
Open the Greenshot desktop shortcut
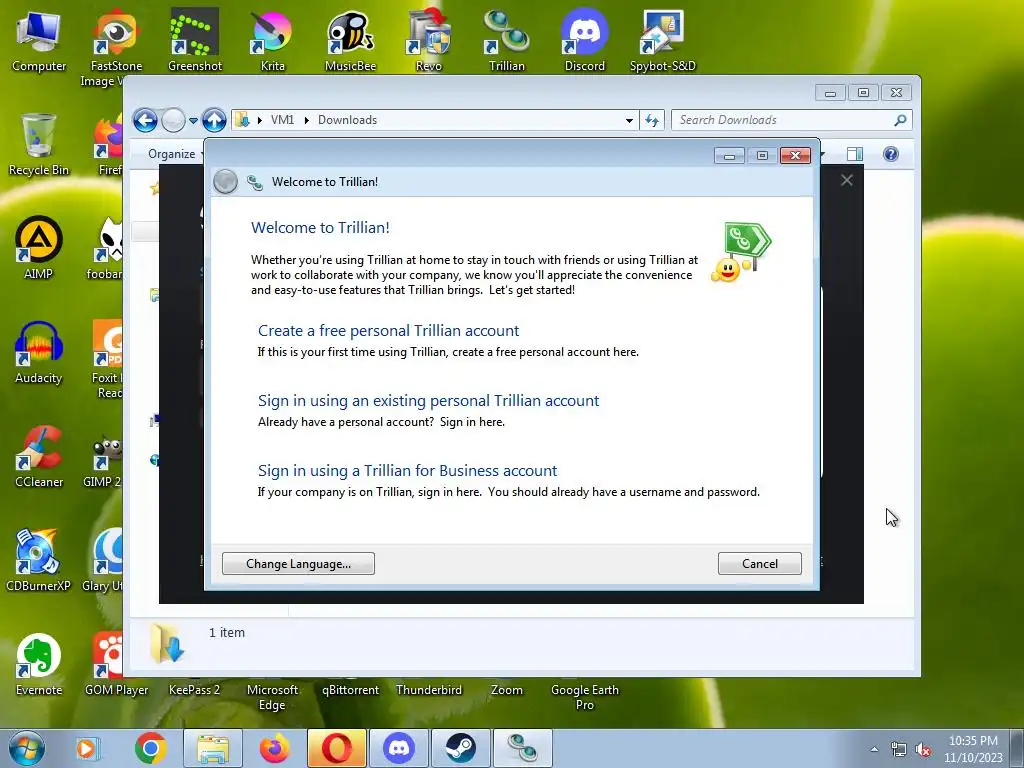pos(195,41)
